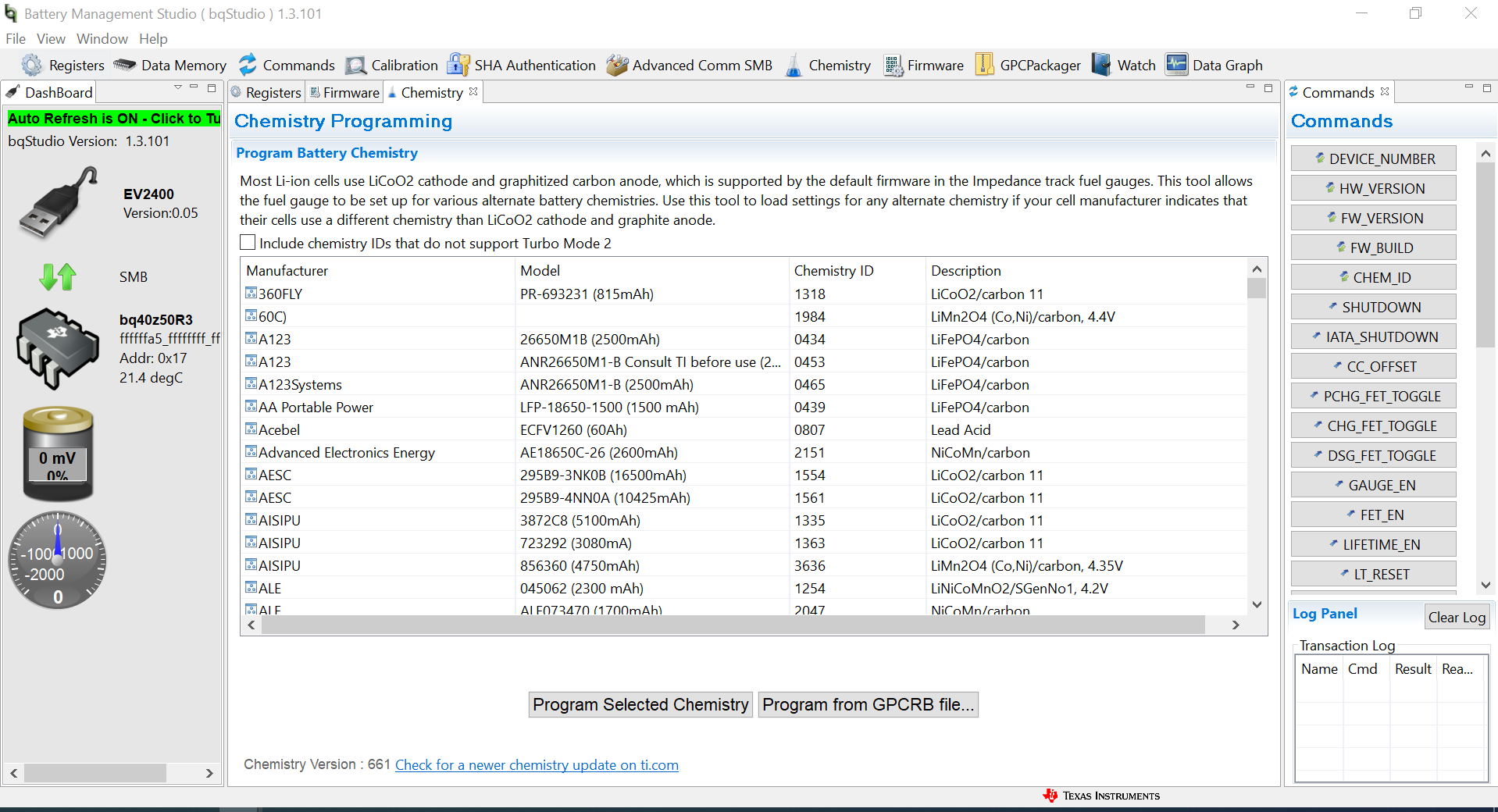Open the Data Graph tool
The width and height of the screenshot is (1498, 812).
tap(1214, 66)
